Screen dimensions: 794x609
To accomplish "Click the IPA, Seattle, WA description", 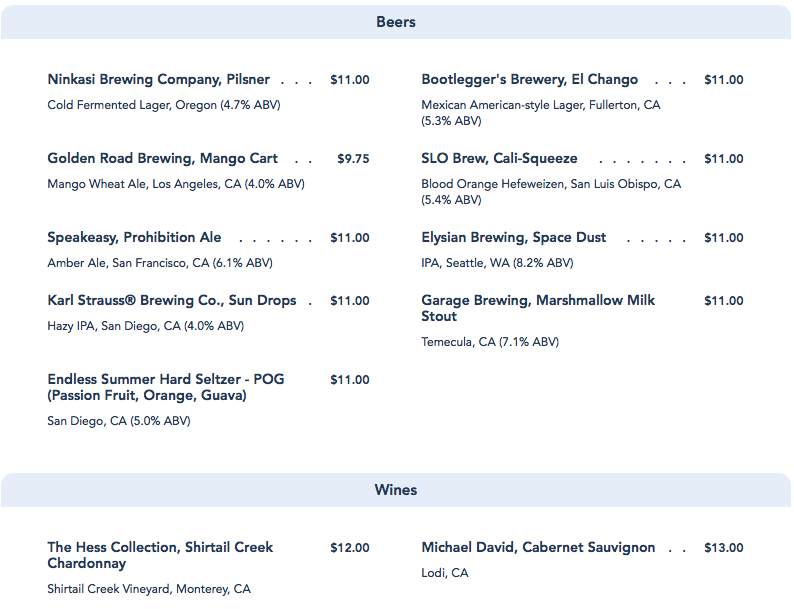I will (x=497, y=264).
